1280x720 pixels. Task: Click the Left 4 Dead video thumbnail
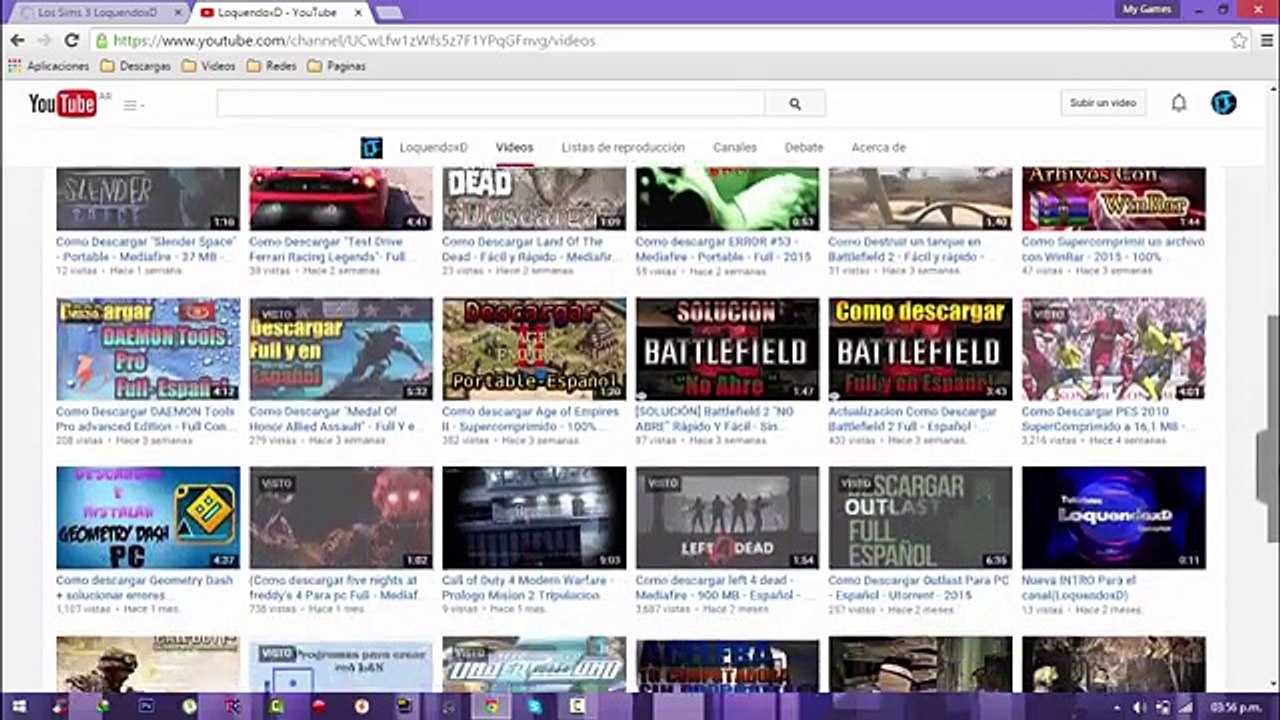coord(727,518)
